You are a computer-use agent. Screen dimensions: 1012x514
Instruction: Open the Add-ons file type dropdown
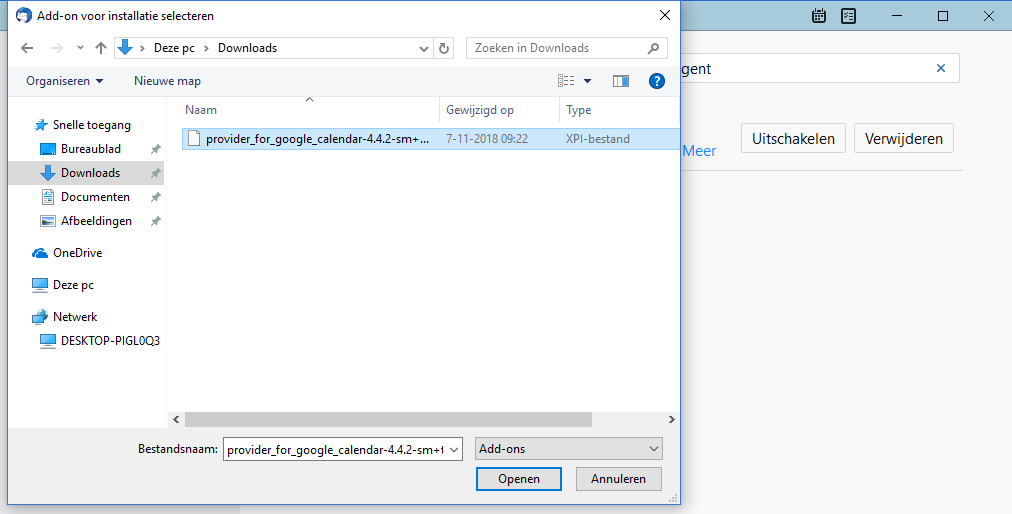(569, 450)
